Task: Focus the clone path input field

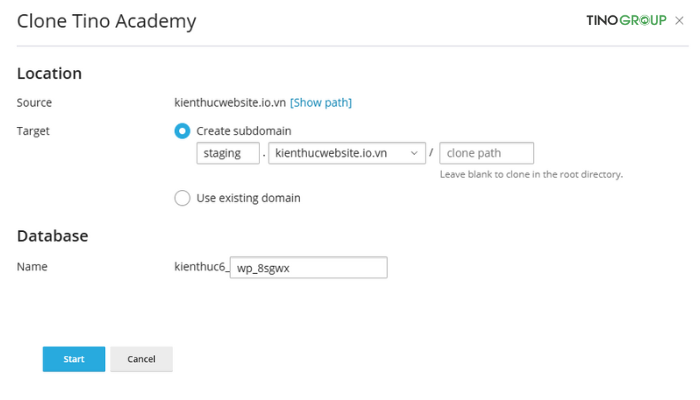Action: pos(486,153)
